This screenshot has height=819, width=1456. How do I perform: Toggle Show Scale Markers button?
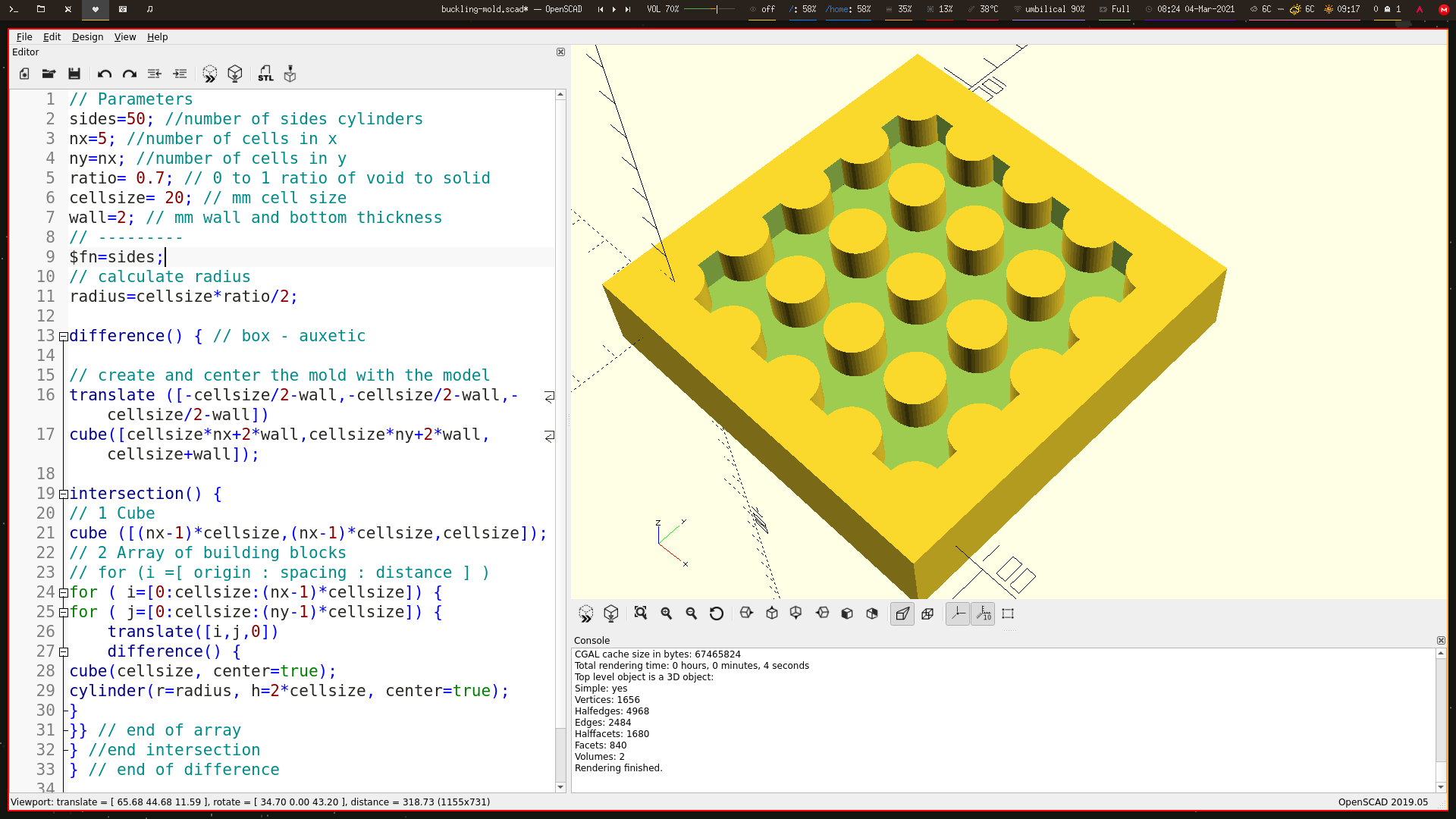point(984,613)
